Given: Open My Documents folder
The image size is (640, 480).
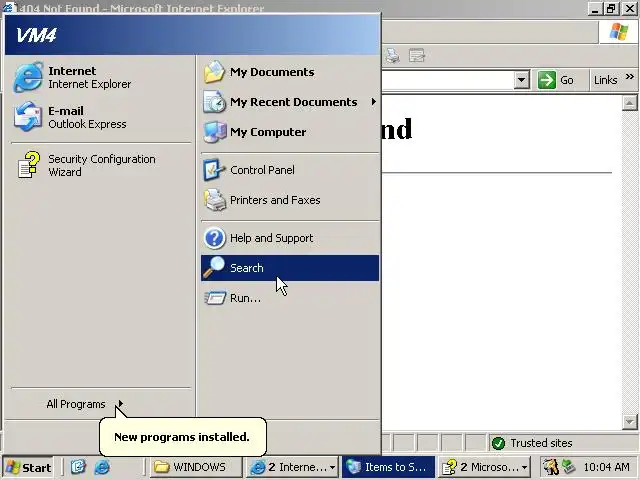Looking at the screenshot, I should (290, 72).
